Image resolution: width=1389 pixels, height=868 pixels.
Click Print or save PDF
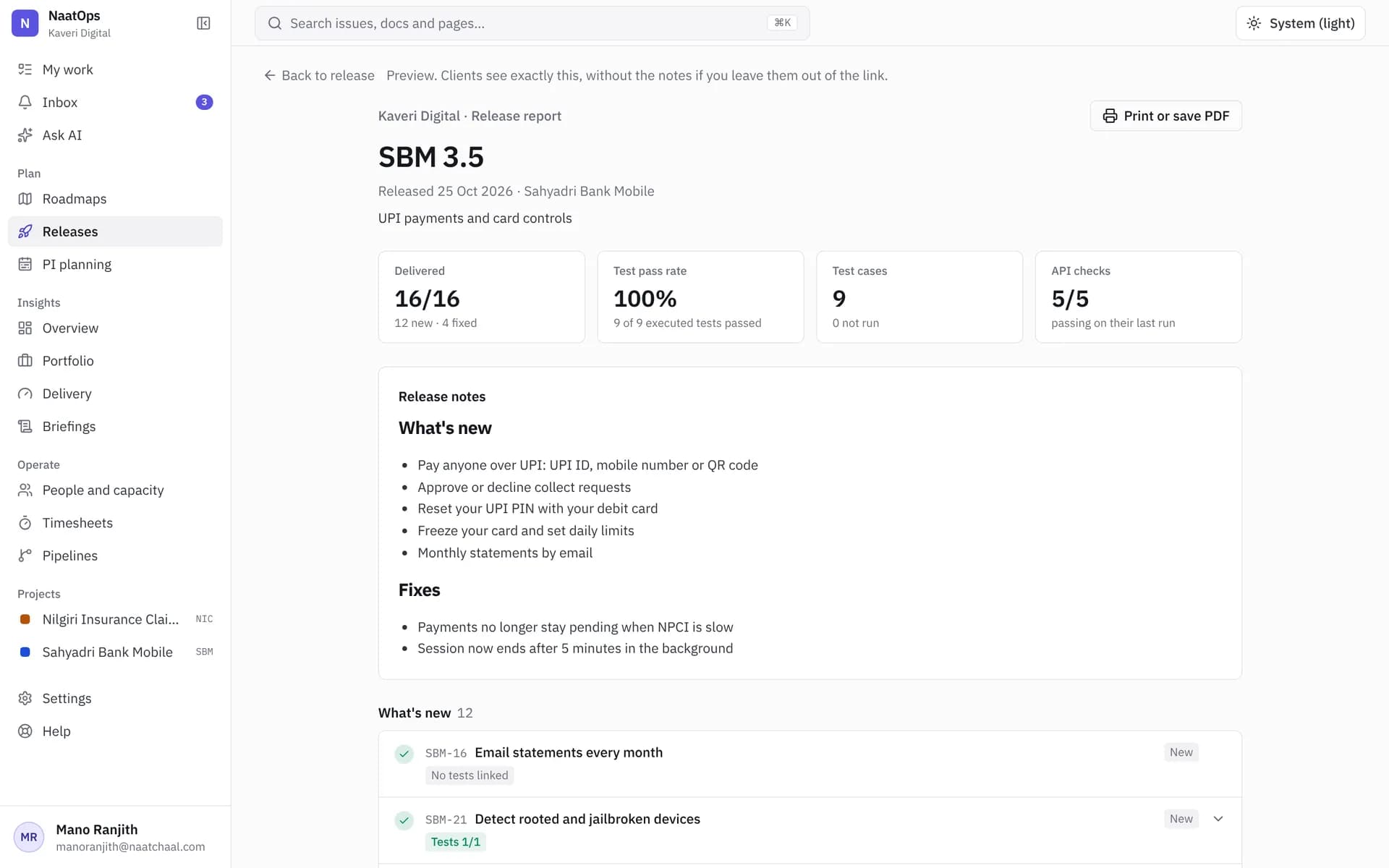pos(1165,116)
